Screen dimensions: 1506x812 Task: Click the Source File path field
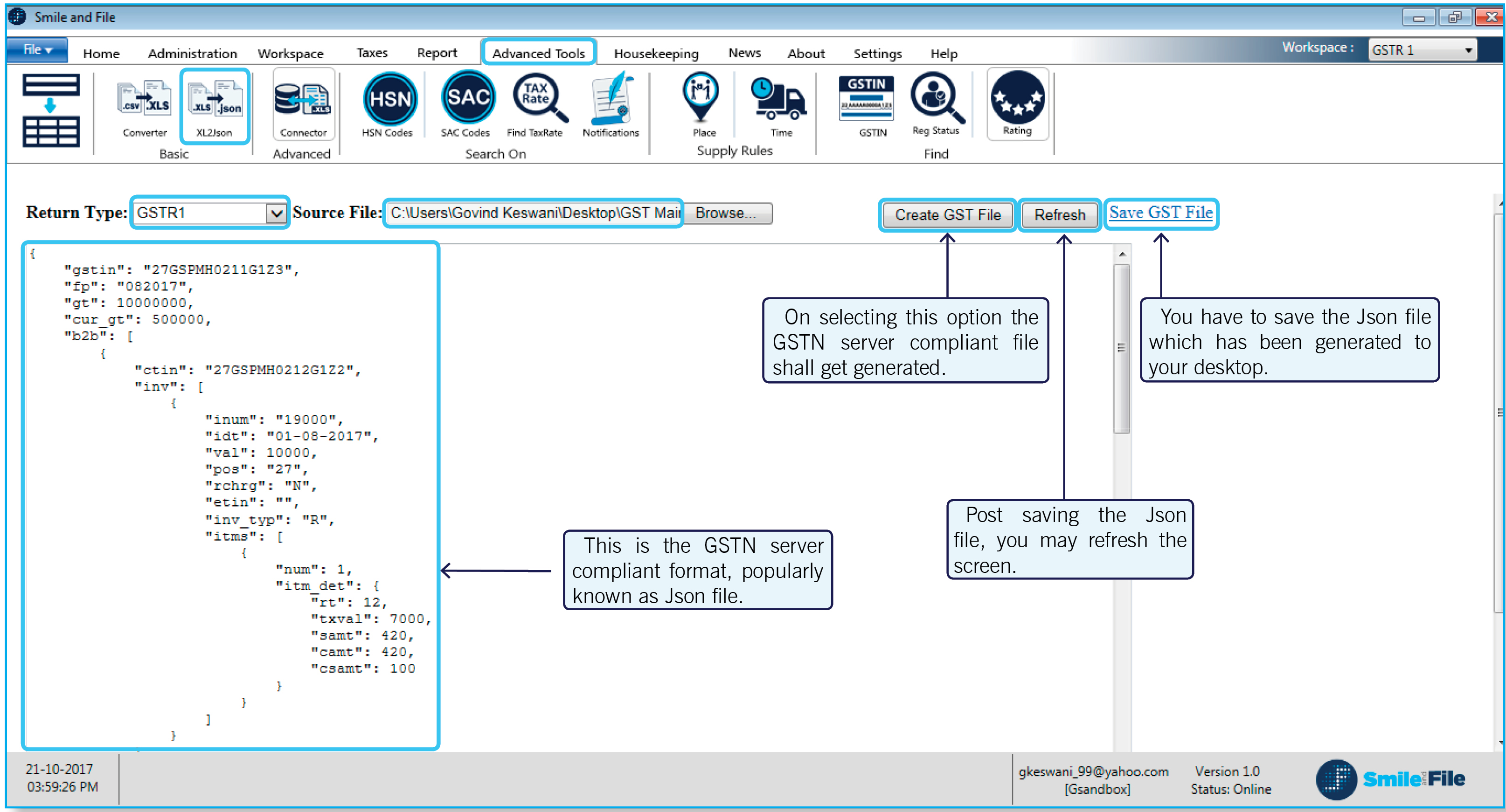click(x=533, y=213)
